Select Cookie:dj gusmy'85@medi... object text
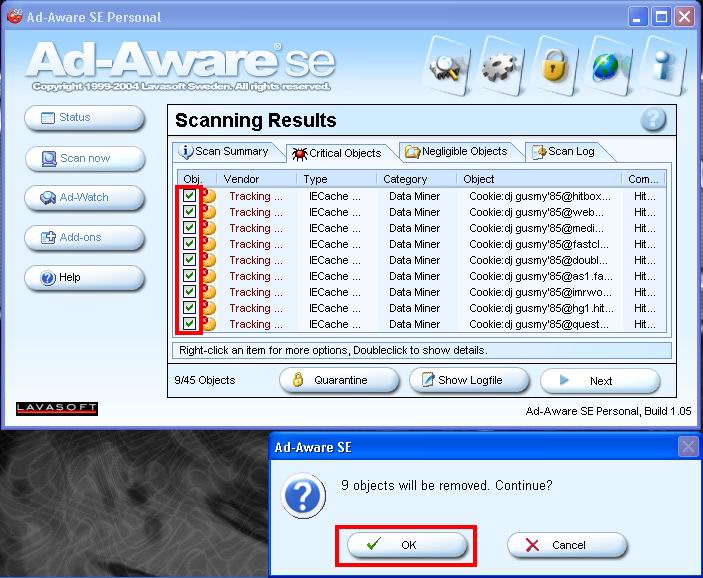The height and width of the screenshot is (578, 703). click(x=536, y=228)
